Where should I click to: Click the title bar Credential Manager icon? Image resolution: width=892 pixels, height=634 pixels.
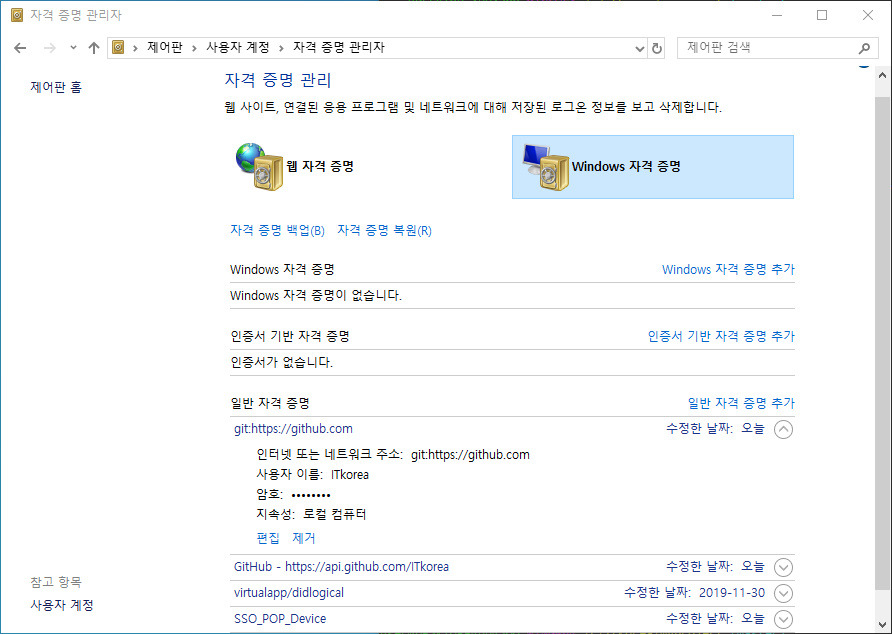(17, 15)
